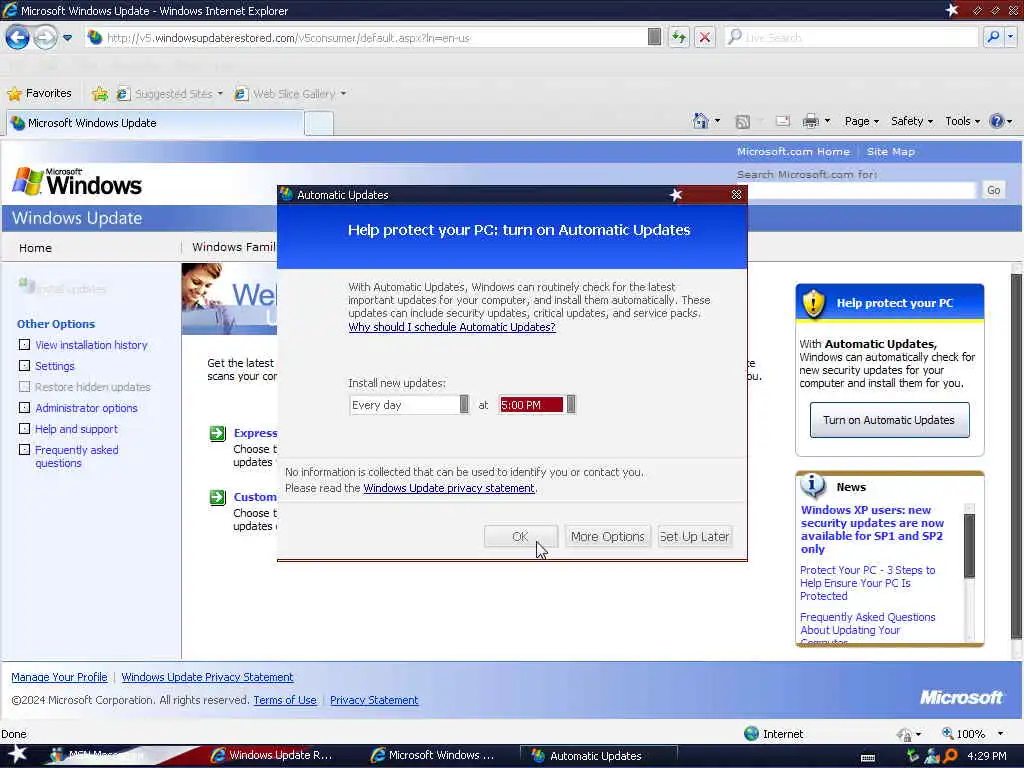Viewport: 1024px width, 768px height.
Task: Click the Set Up Later button
Action: pyautogui.click(x=694, y=536)
